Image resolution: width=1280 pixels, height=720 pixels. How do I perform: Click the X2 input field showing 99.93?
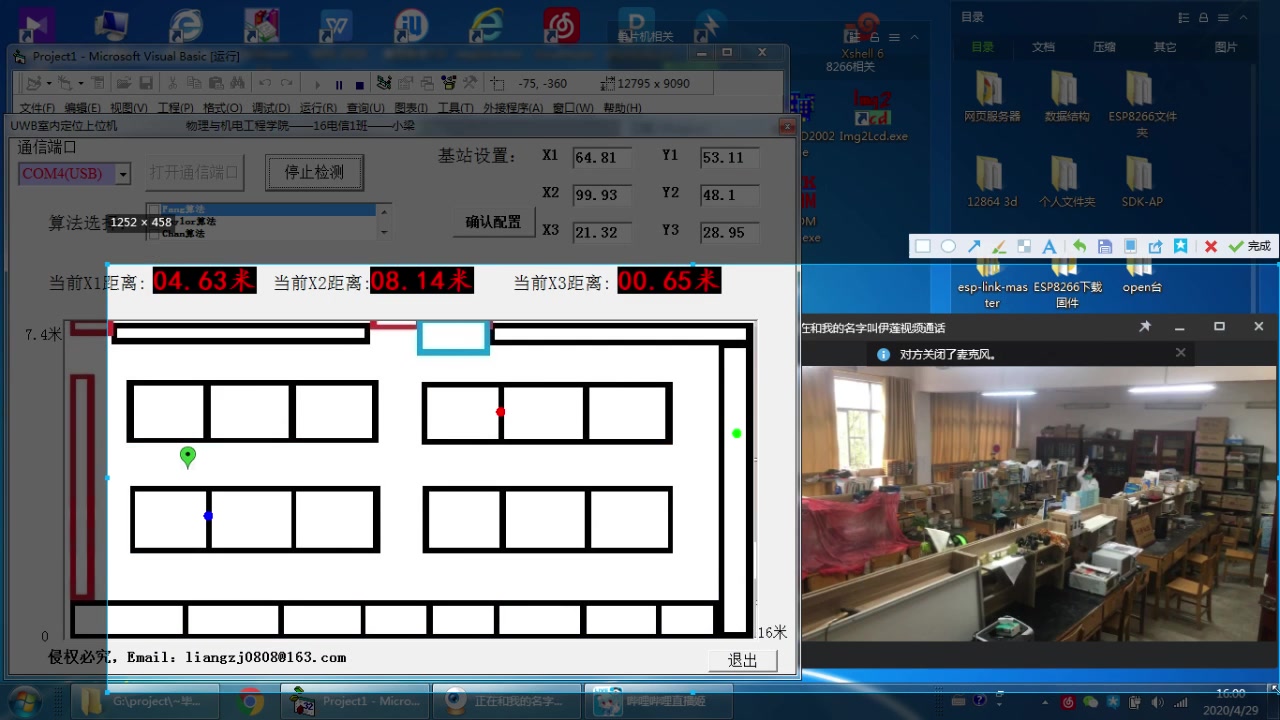click(600, 194)
